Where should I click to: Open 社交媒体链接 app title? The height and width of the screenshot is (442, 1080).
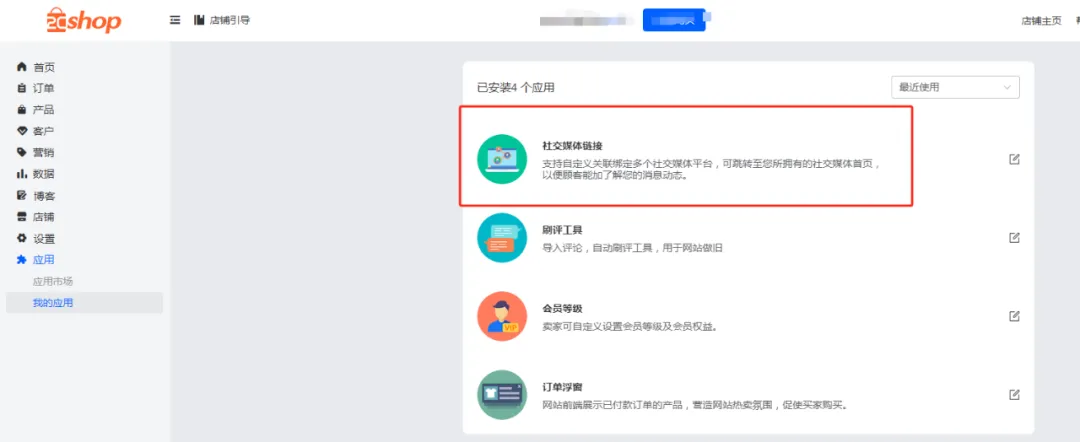pyautogui.click(x=573, y=146)
